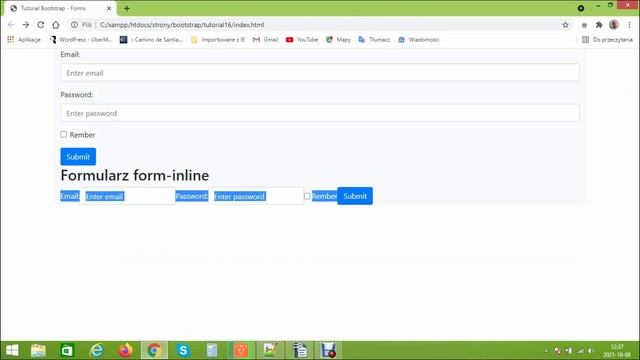This screenshot has height=360, width=640.
Task: Click the inline form Enter email field
Action: click(x=127, y=196)
